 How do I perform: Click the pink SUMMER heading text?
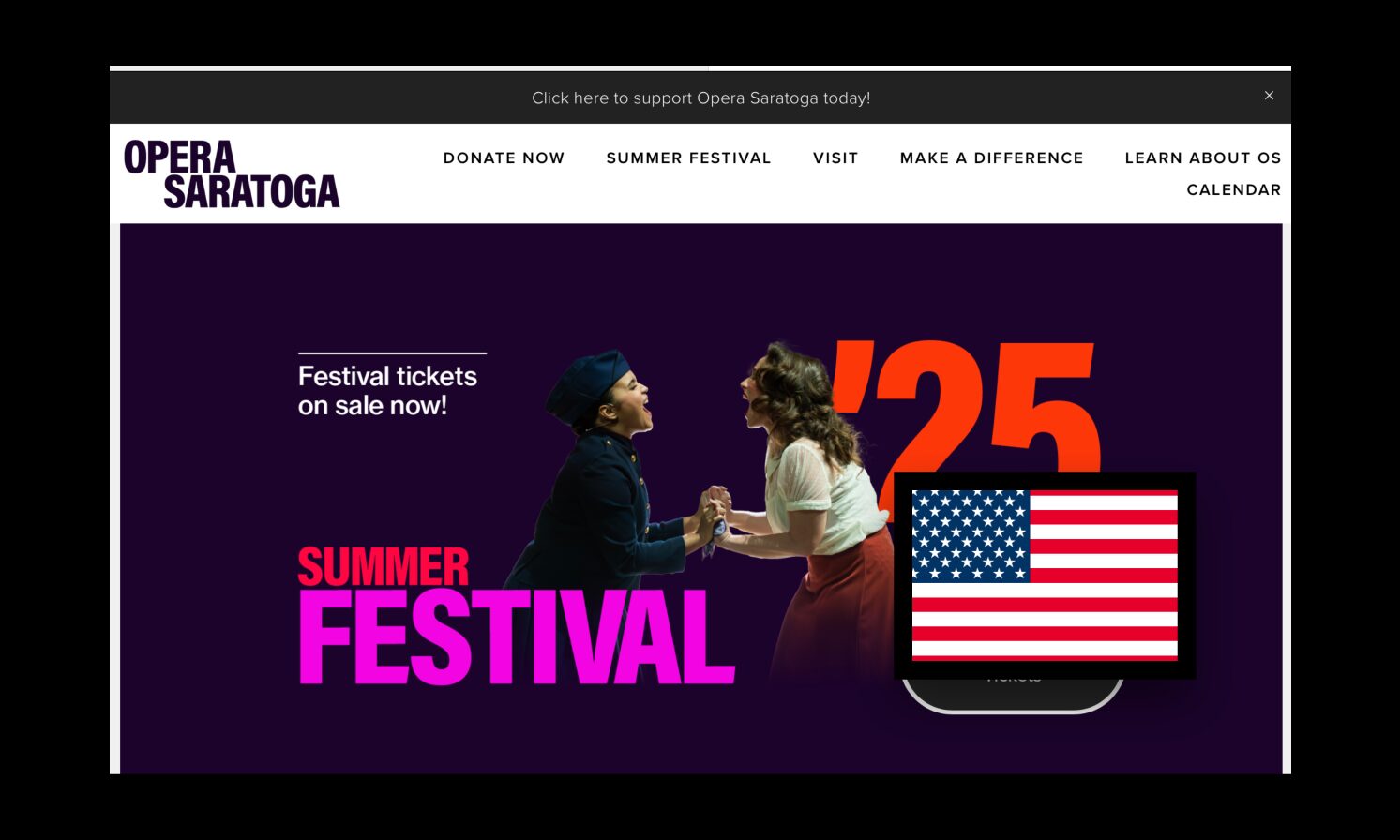click(384, 567)
